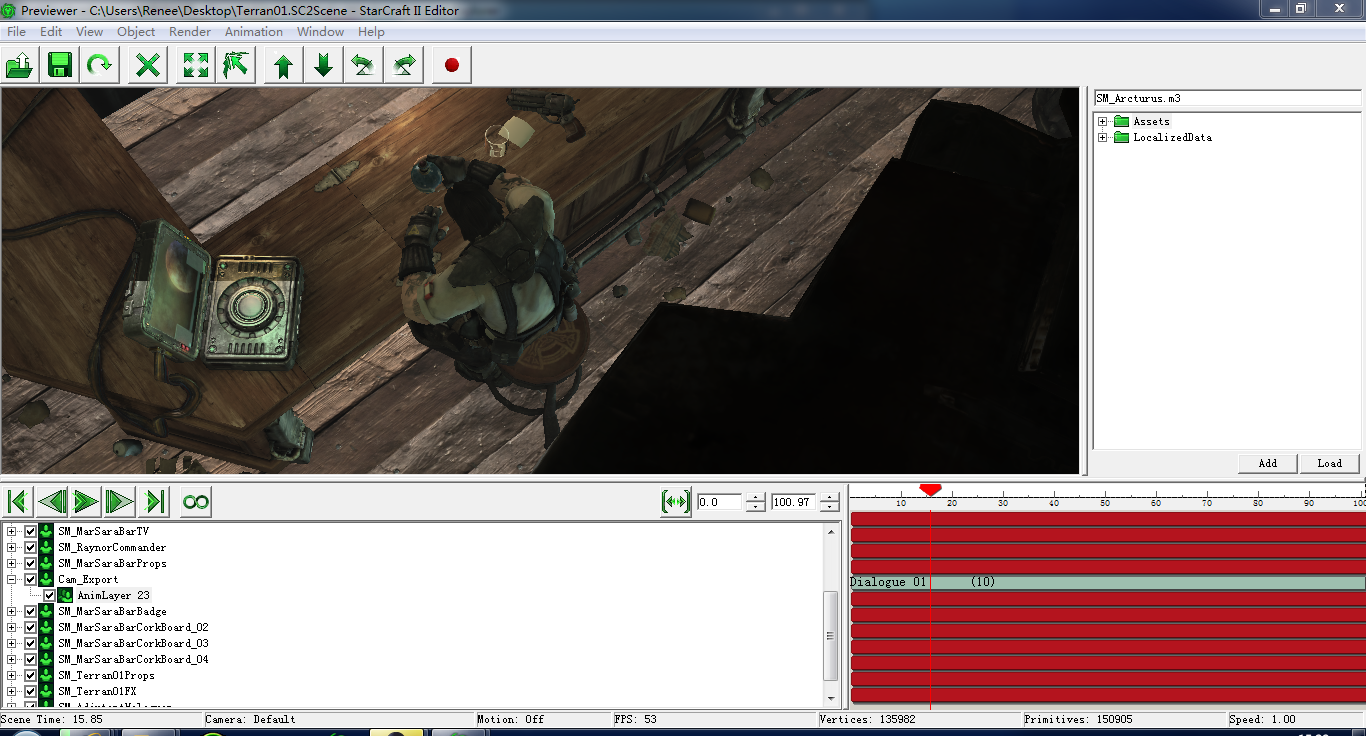Select the SM_MarSaraBarCorkBoard_02 tree row
This screenshot has width=1366, height=736.
[x=133, y=627]
